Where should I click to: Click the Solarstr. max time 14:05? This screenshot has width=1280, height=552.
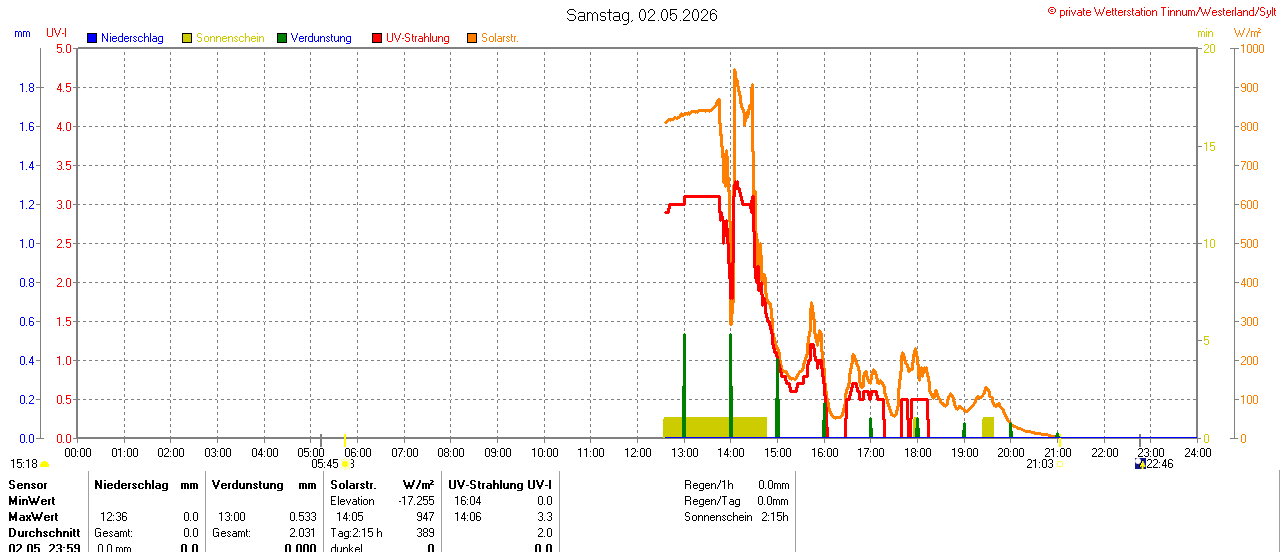[x=349, y=517]
